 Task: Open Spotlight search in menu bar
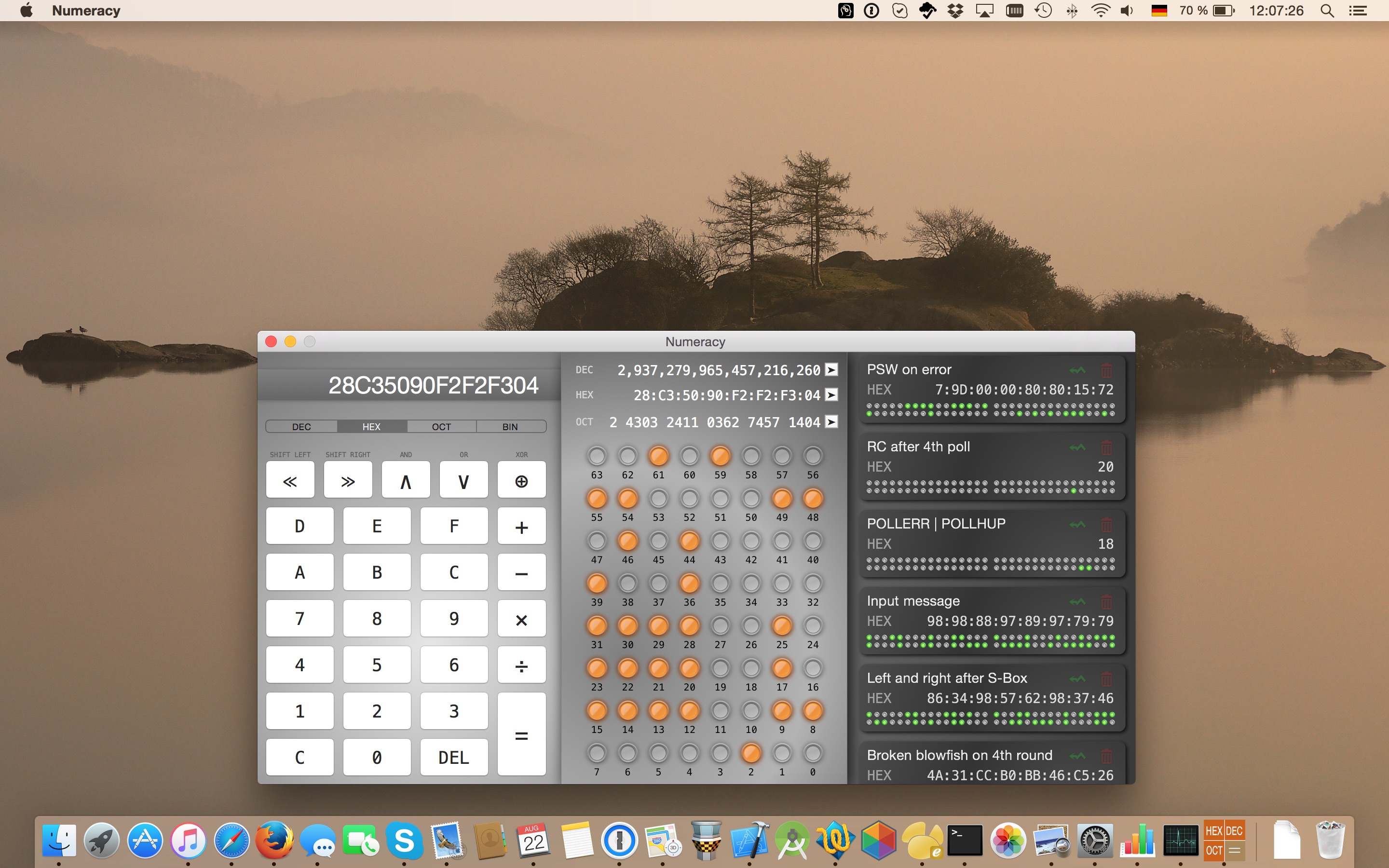click(1327, 10)
